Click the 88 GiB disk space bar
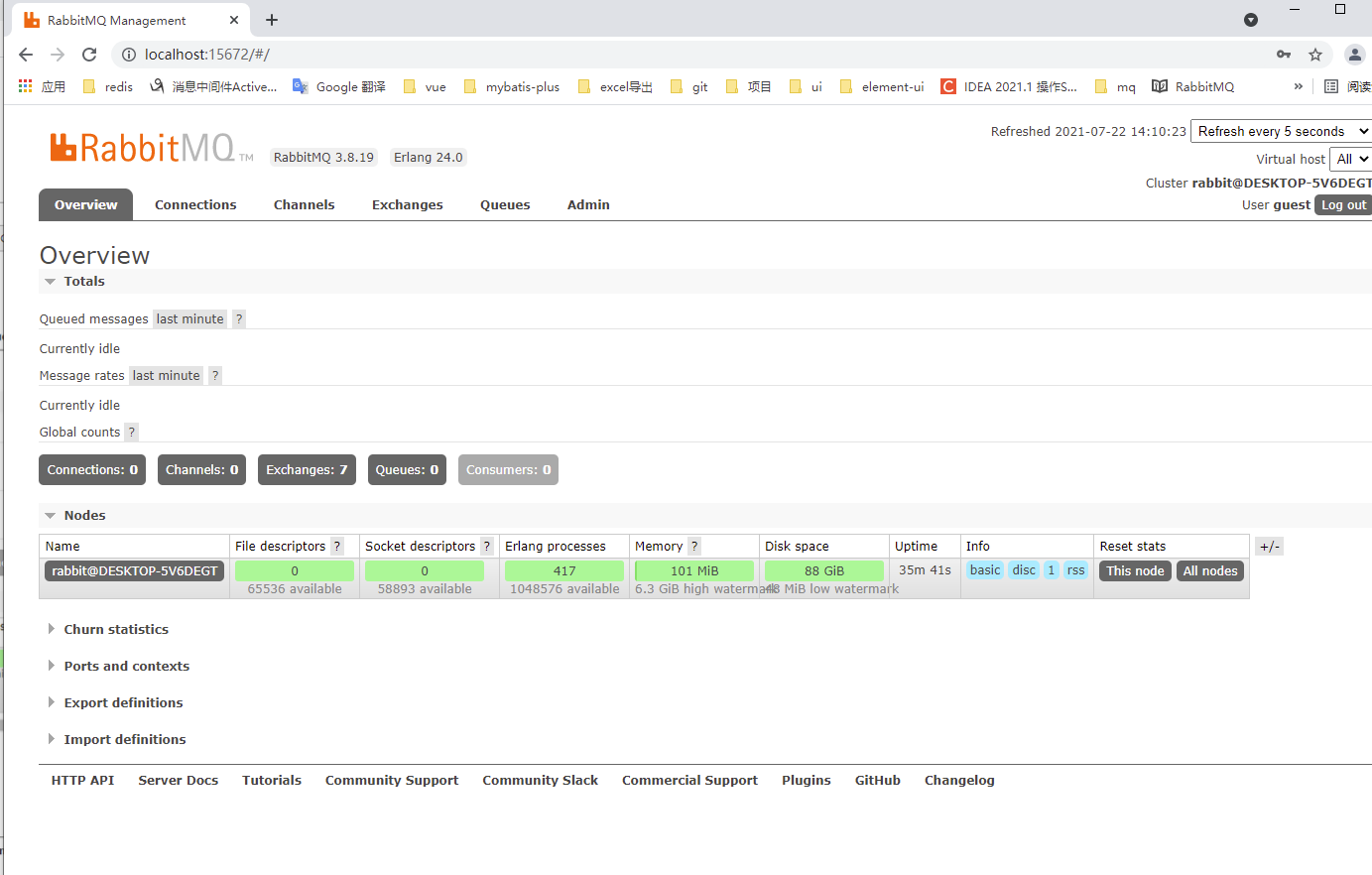Image resolution: width=1372 pixels, height=875 pixels. click(824, 570)
